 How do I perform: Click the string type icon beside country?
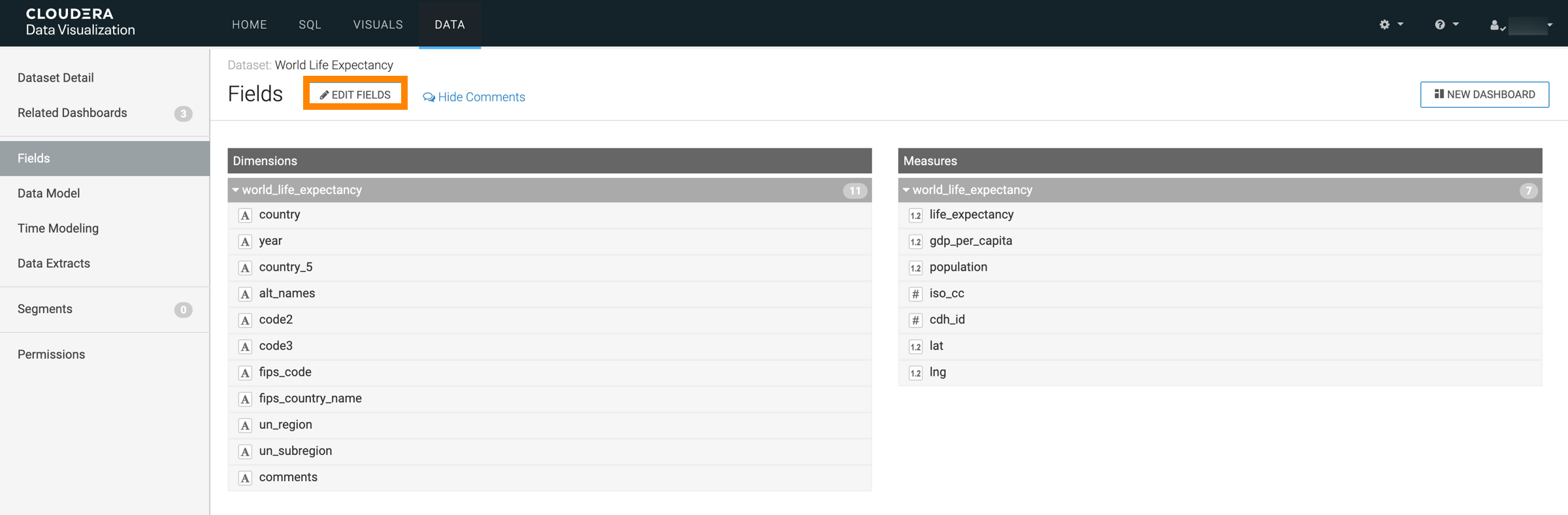(x=245, y=216)
